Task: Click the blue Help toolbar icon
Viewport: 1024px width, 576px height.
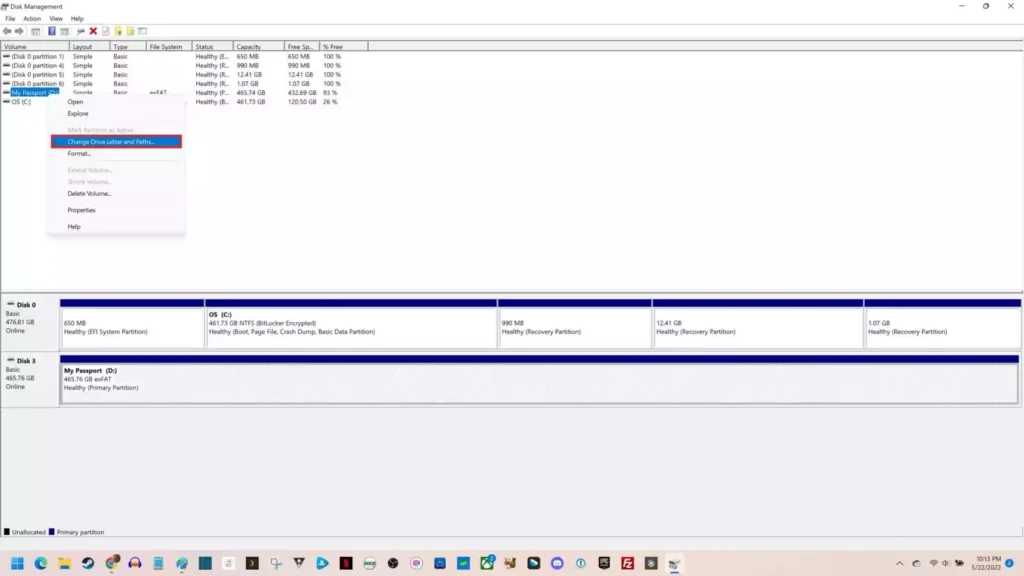Action: pos(52,31)
